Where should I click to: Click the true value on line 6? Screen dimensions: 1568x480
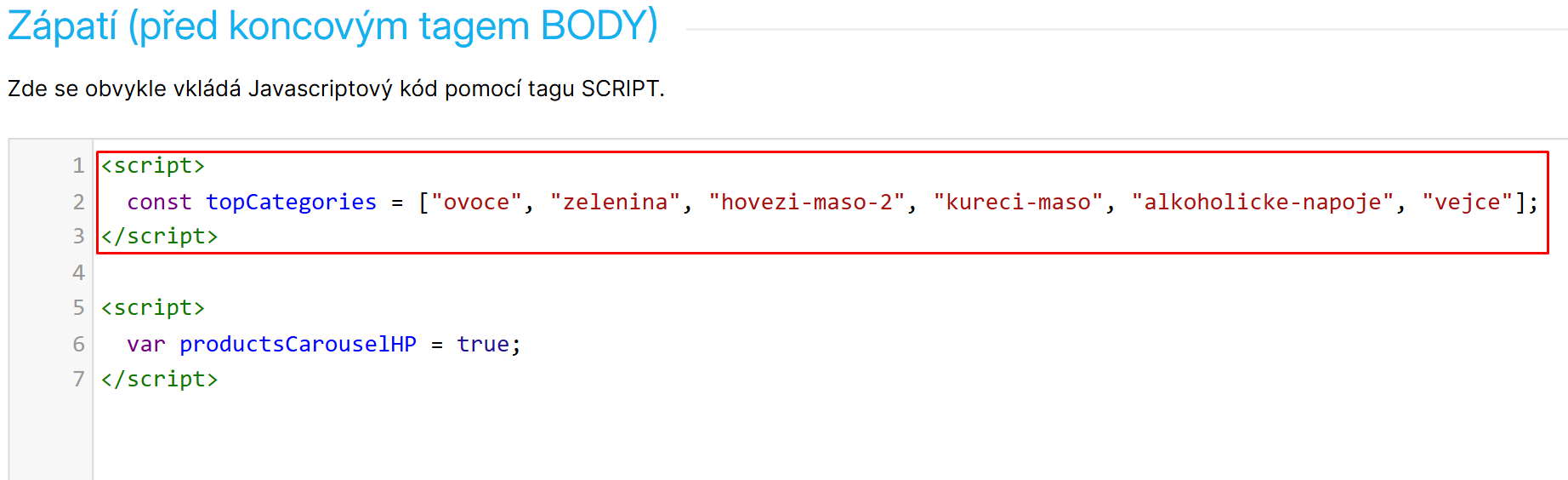pyautogui.click(x=483, y=344)
